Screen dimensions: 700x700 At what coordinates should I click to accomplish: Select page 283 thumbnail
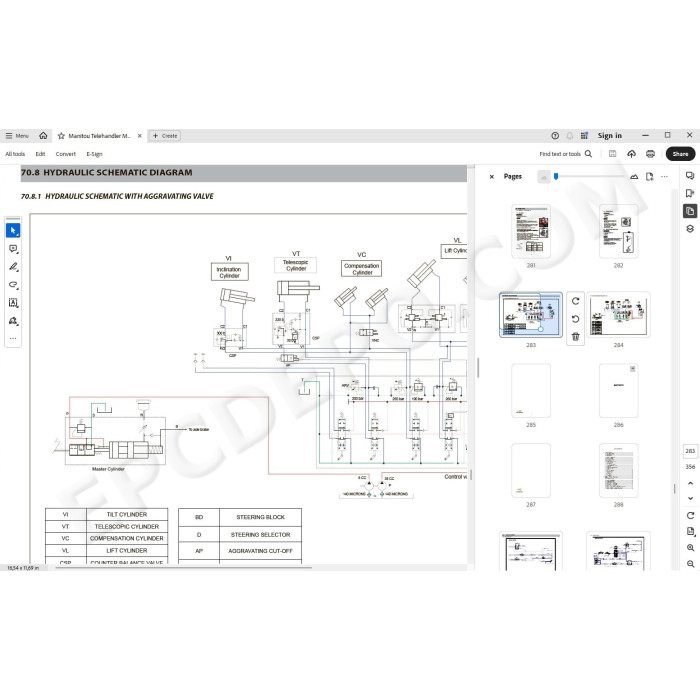[531, 315]
